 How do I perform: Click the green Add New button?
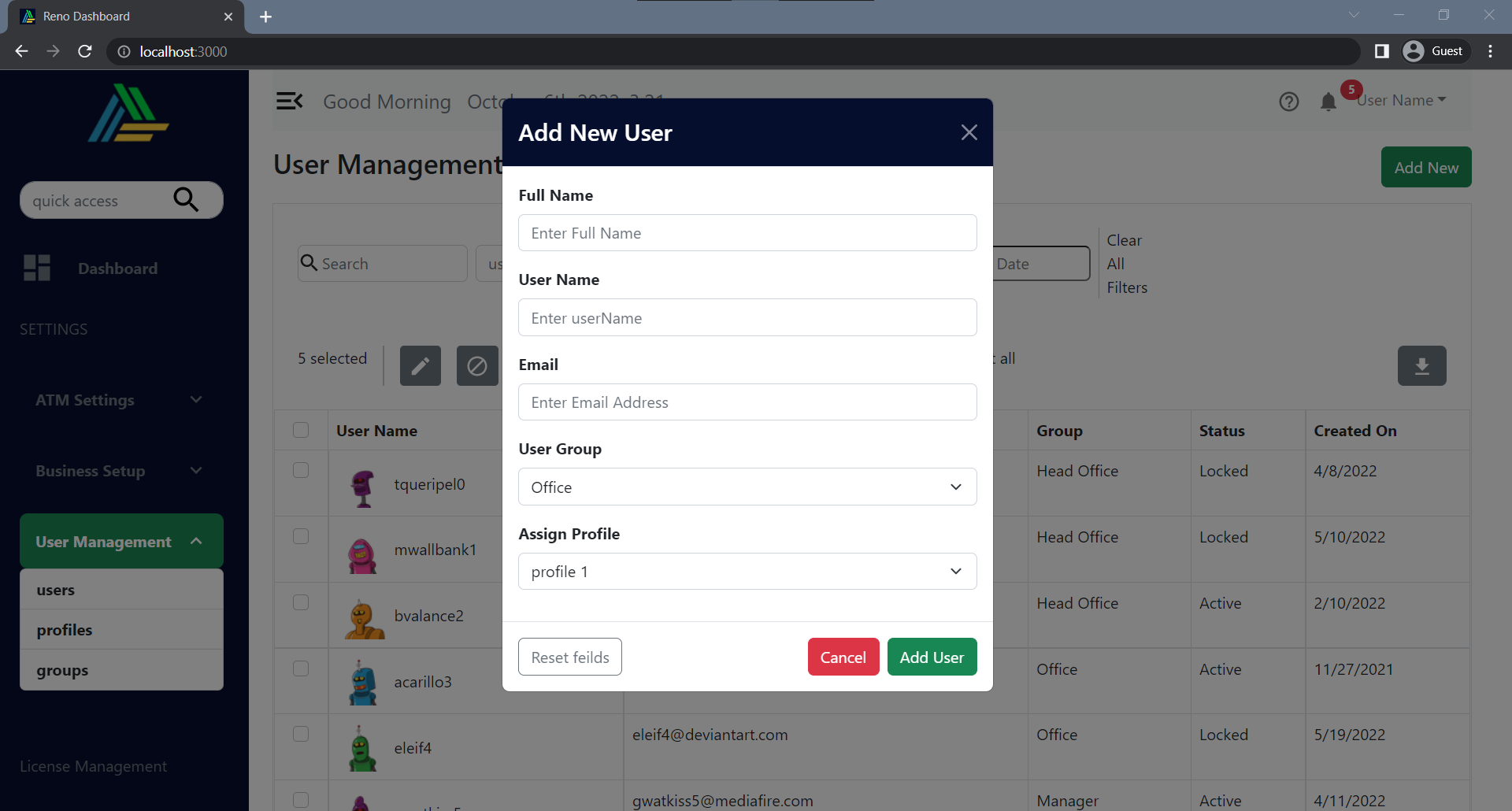(x=1426, y=167)
